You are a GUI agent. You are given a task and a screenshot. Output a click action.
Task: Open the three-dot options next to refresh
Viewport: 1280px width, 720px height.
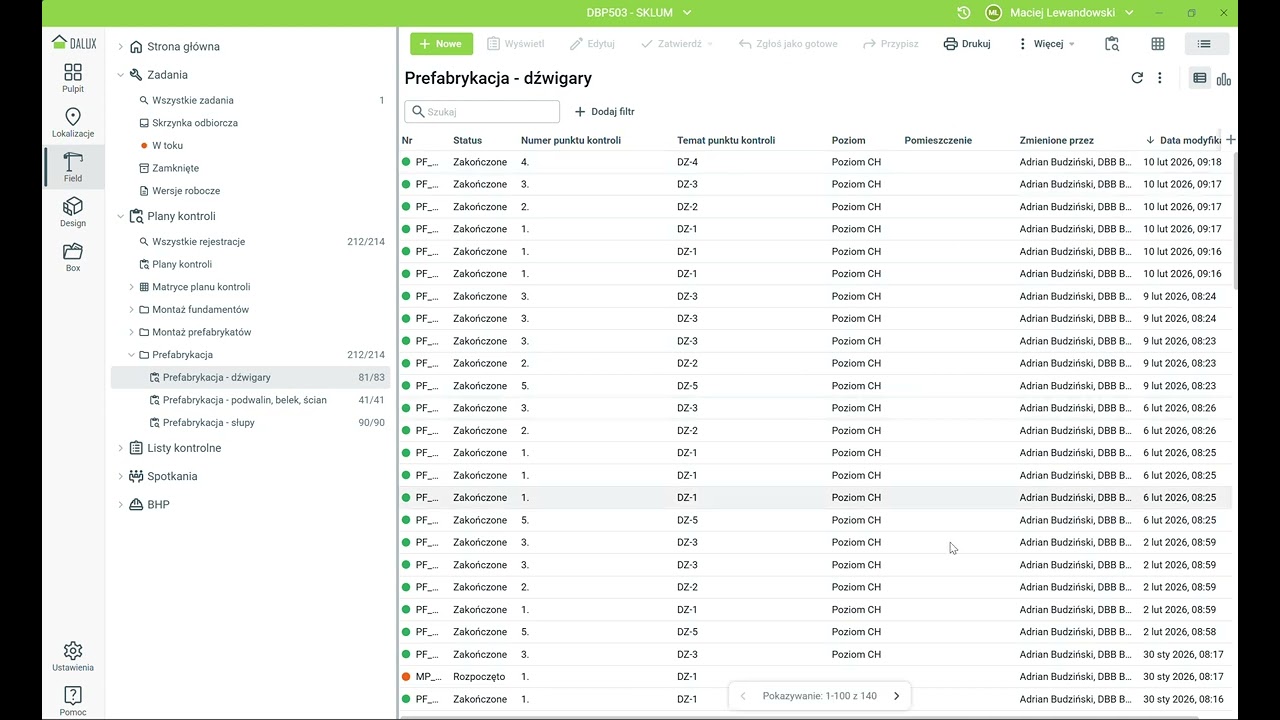pyautogui.click(x=1160, y=78)
